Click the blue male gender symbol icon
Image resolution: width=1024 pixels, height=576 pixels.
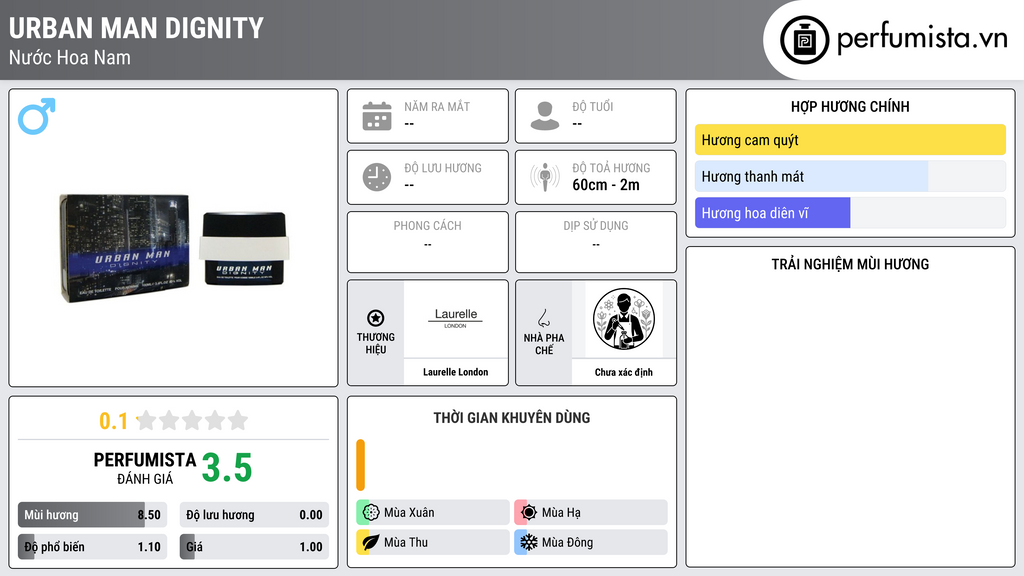pyautogui.click(x=37, y=116)
